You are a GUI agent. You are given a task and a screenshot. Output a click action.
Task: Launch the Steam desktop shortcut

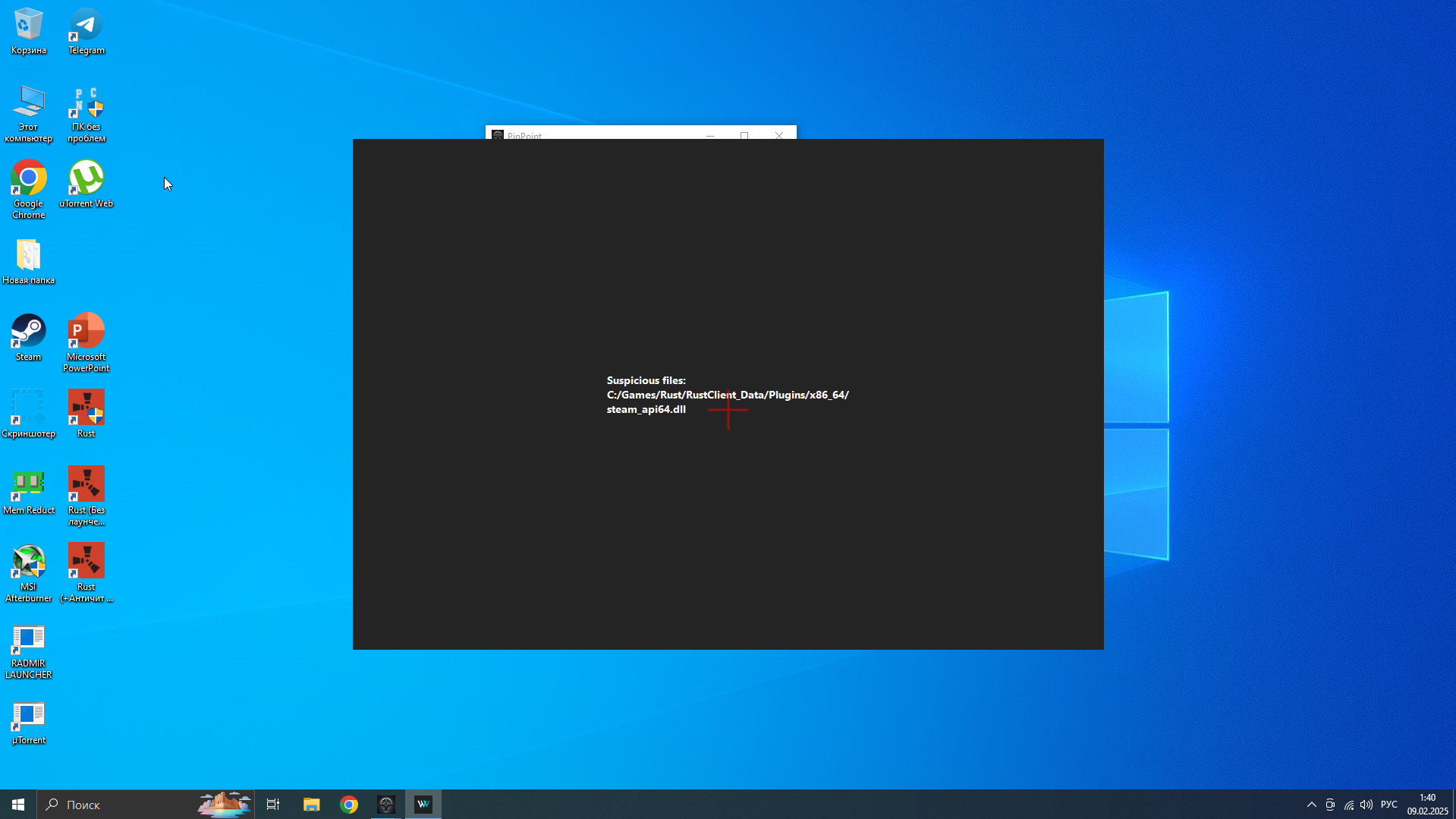coord(29,338)
